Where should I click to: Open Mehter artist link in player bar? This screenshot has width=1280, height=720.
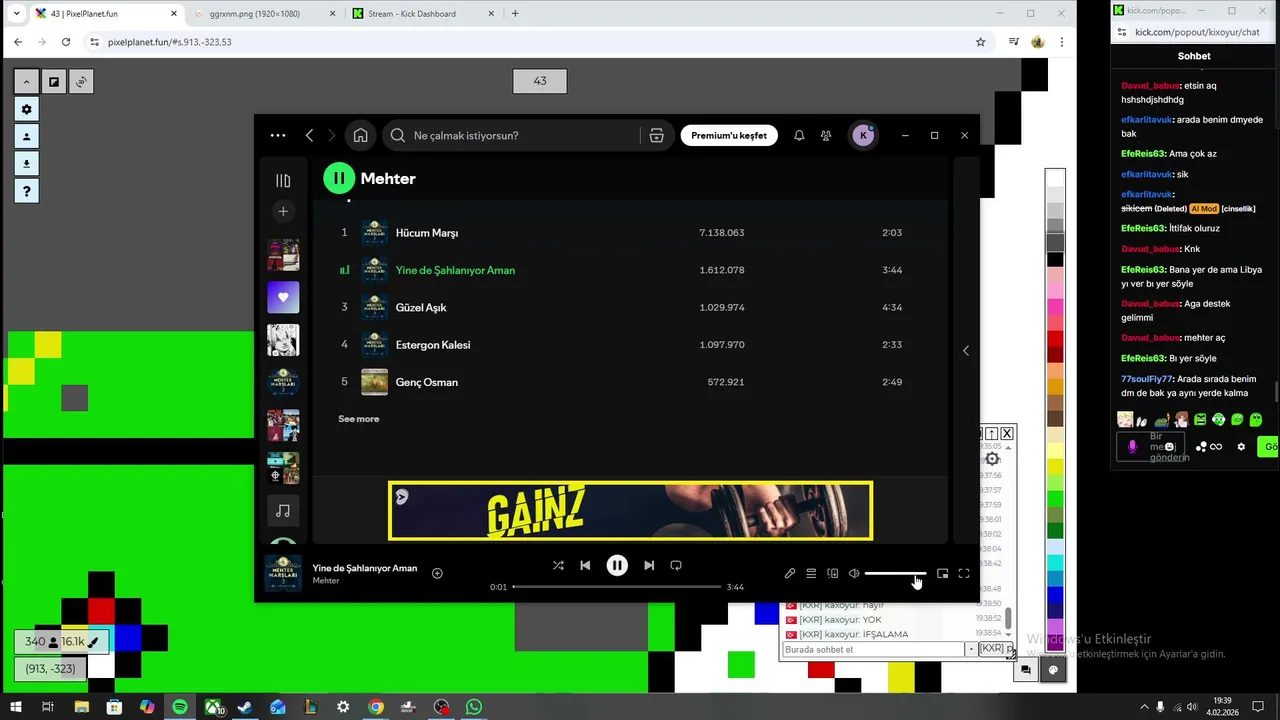[x=326, y=581]
